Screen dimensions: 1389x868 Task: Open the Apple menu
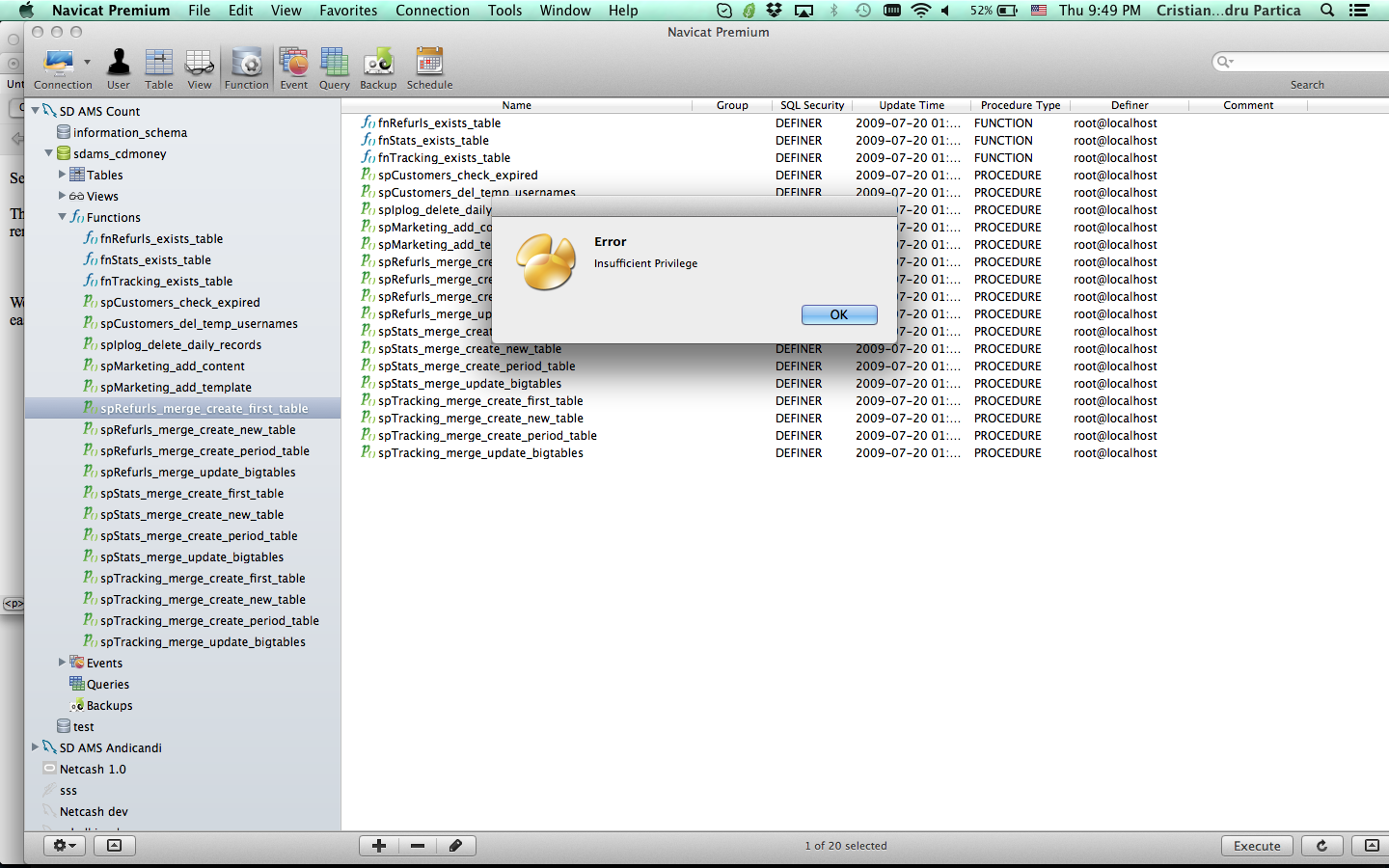26,11
